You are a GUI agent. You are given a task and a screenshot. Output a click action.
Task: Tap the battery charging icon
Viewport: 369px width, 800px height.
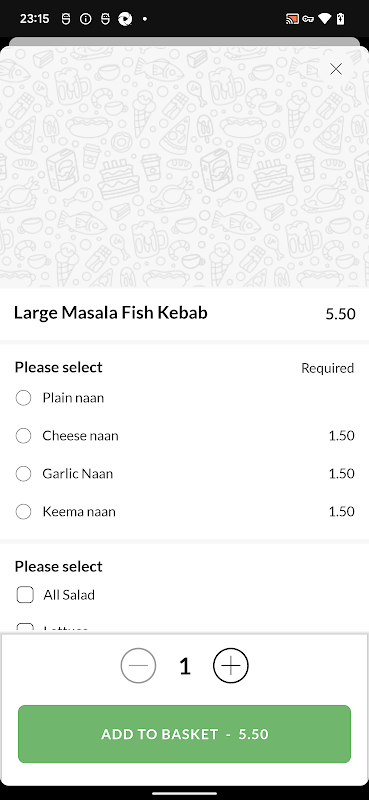click(x=340, y=19)
